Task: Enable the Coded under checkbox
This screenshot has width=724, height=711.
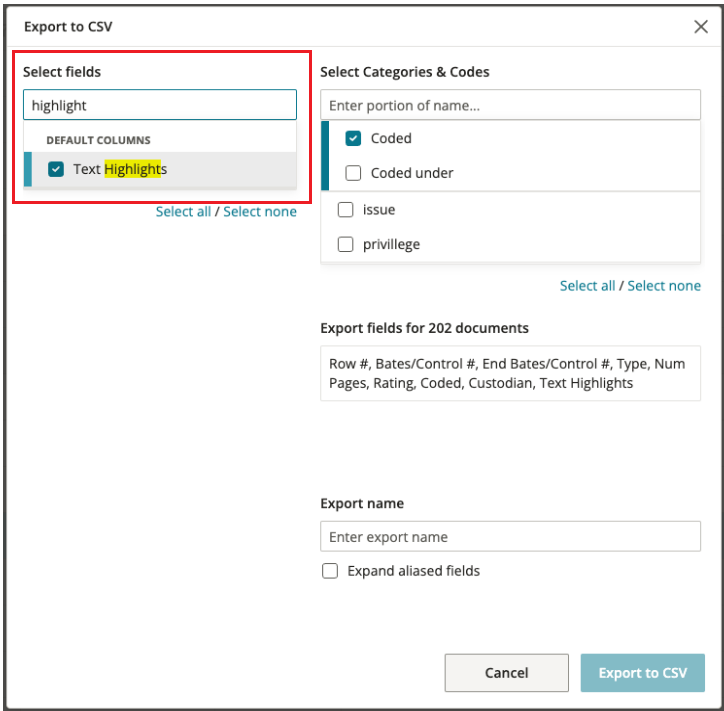Action: click(x=353, y=173)
